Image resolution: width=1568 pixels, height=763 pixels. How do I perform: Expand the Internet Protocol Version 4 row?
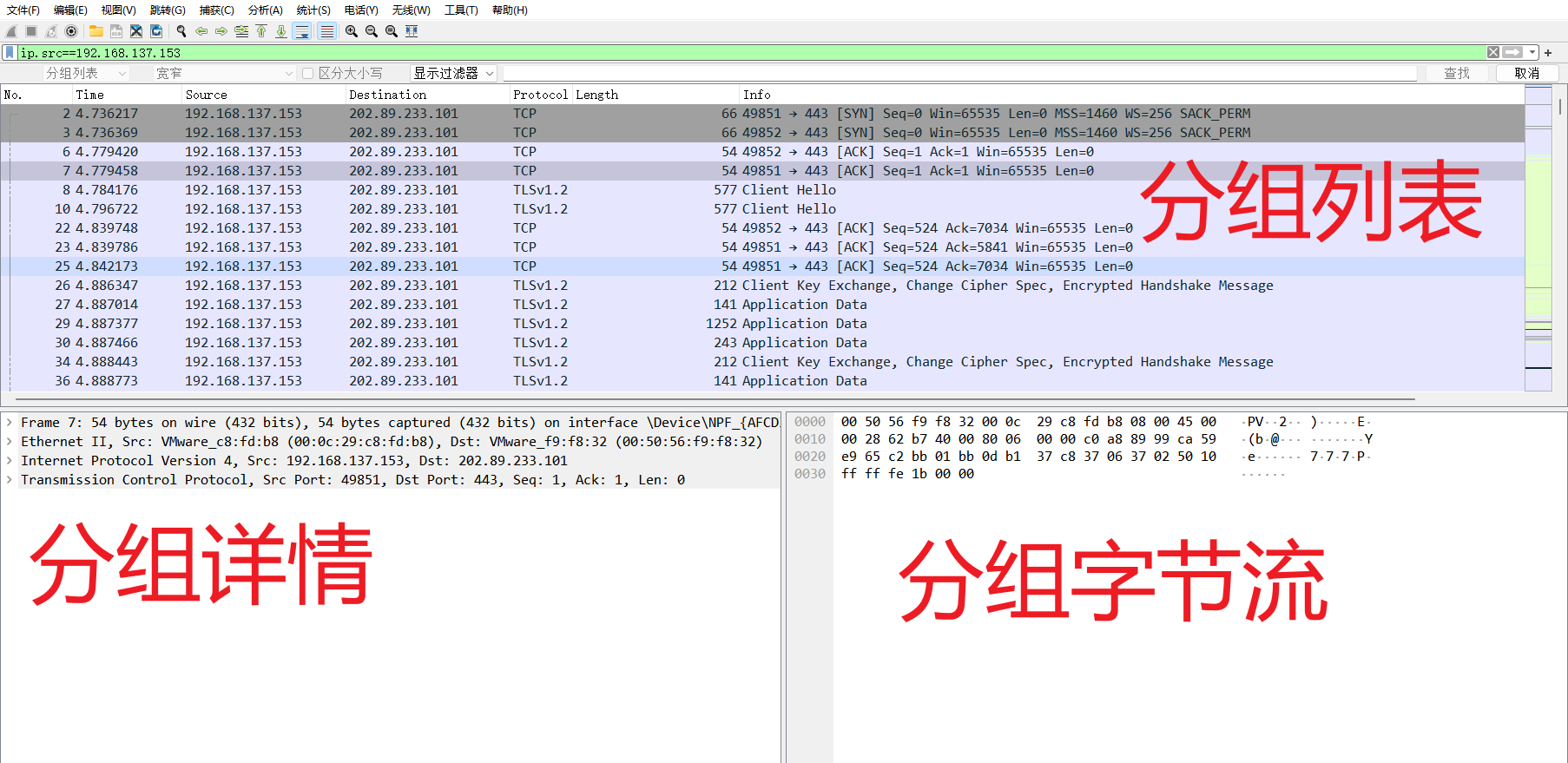(10, 461)
